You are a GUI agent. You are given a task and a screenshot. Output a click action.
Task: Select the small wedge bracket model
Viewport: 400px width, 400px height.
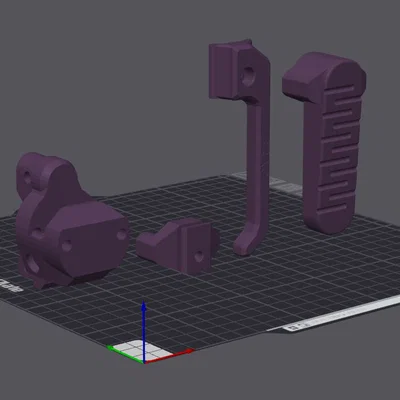178,246
